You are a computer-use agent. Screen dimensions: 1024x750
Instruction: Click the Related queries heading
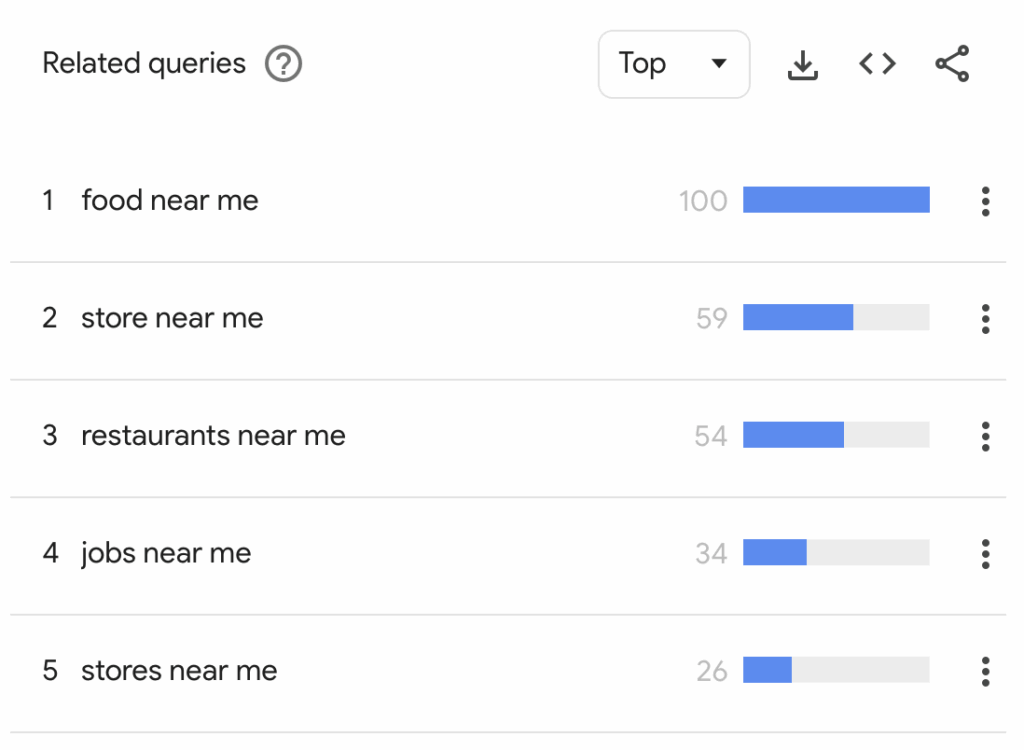click(x=144, y=64)
